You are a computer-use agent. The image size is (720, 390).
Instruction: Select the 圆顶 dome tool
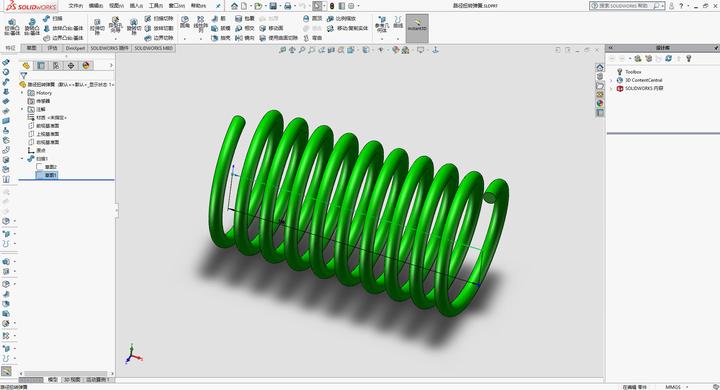pyautogui.click(x=313, y=18)
